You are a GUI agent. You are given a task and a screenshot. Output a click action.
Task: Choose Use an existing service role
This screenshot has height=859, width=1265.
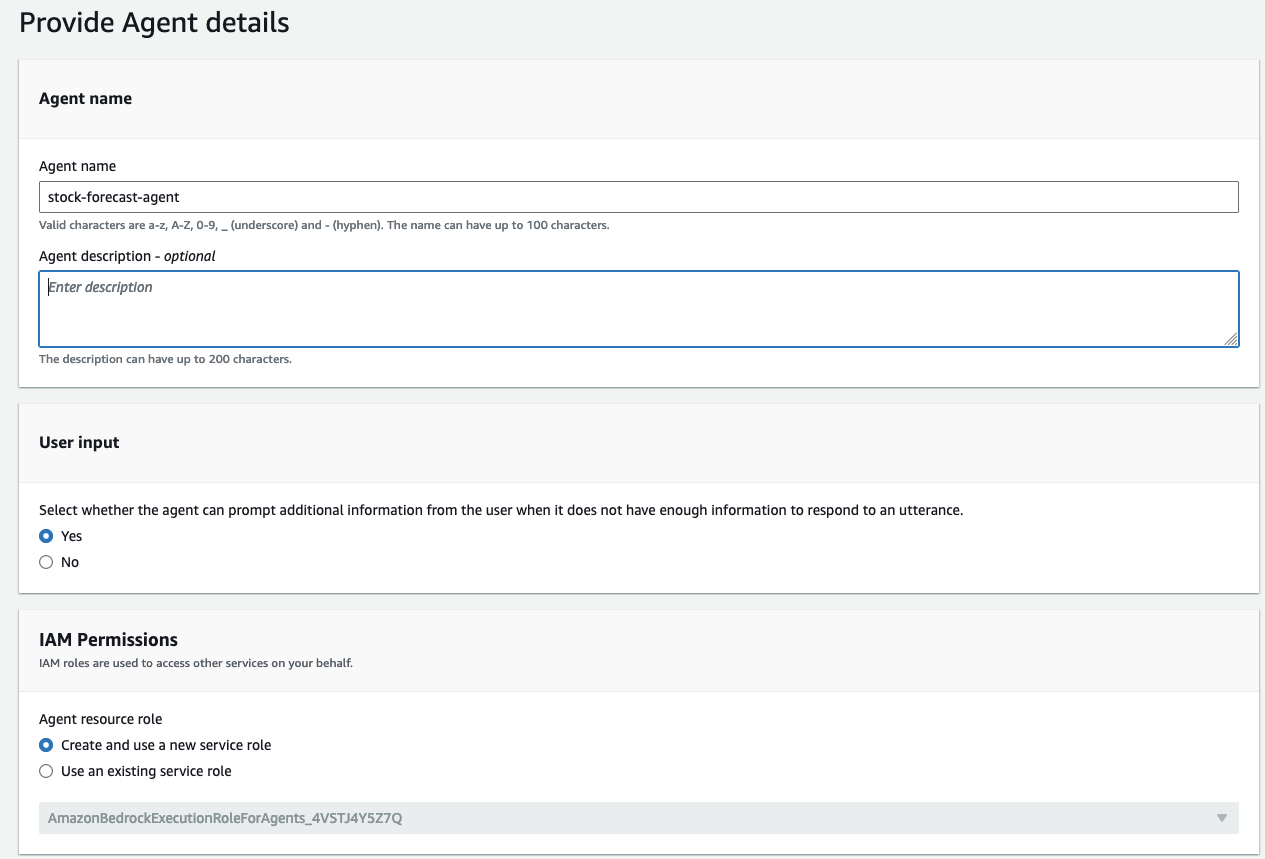pos(45,770)
